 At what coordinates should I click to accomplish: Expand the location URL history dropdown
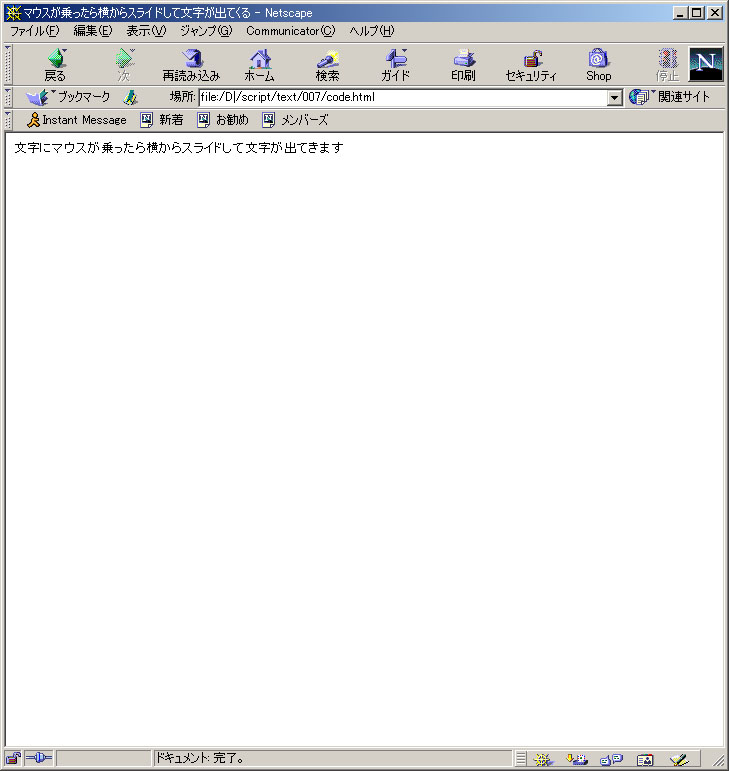(x=614, y=97)
